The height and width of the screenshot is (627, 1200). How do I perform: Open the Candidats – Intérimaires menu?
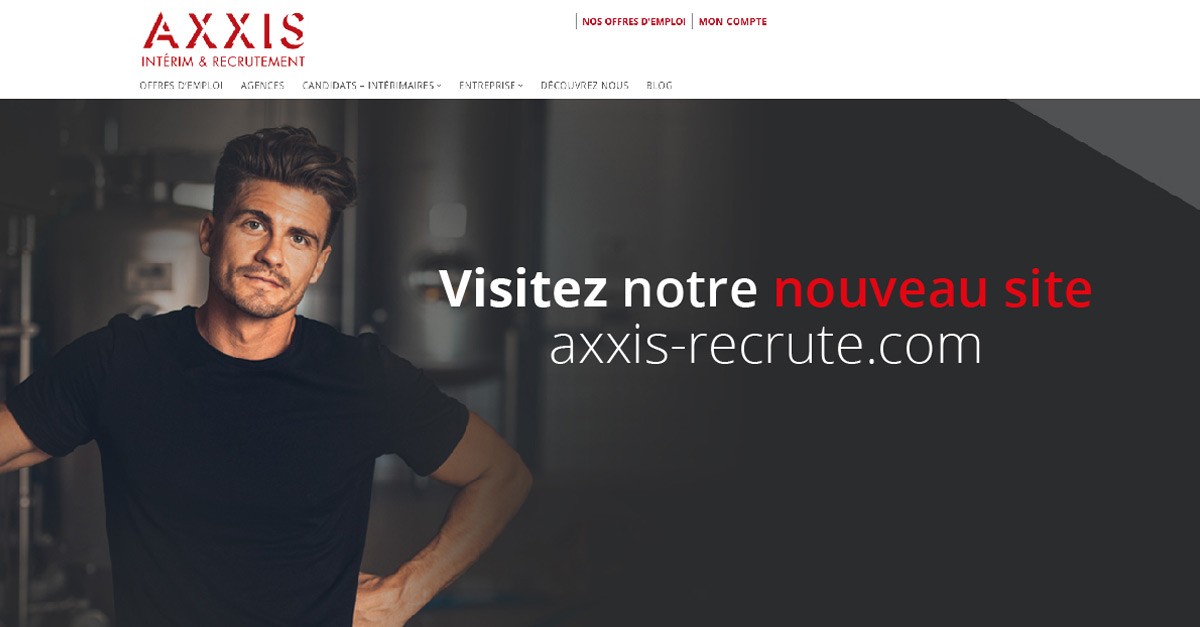tap(368, 86)
